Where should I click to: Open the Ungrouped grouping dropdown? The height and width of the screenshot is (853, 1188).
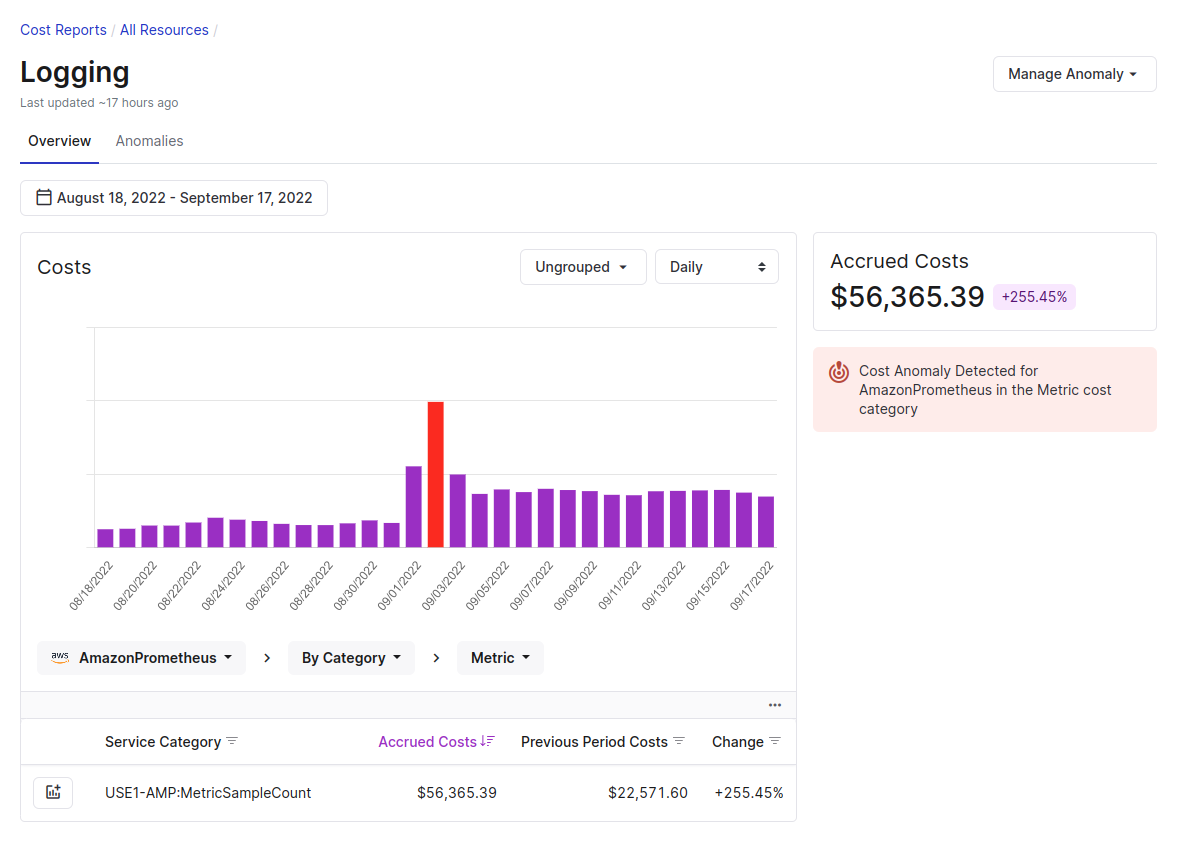(583, 267)
